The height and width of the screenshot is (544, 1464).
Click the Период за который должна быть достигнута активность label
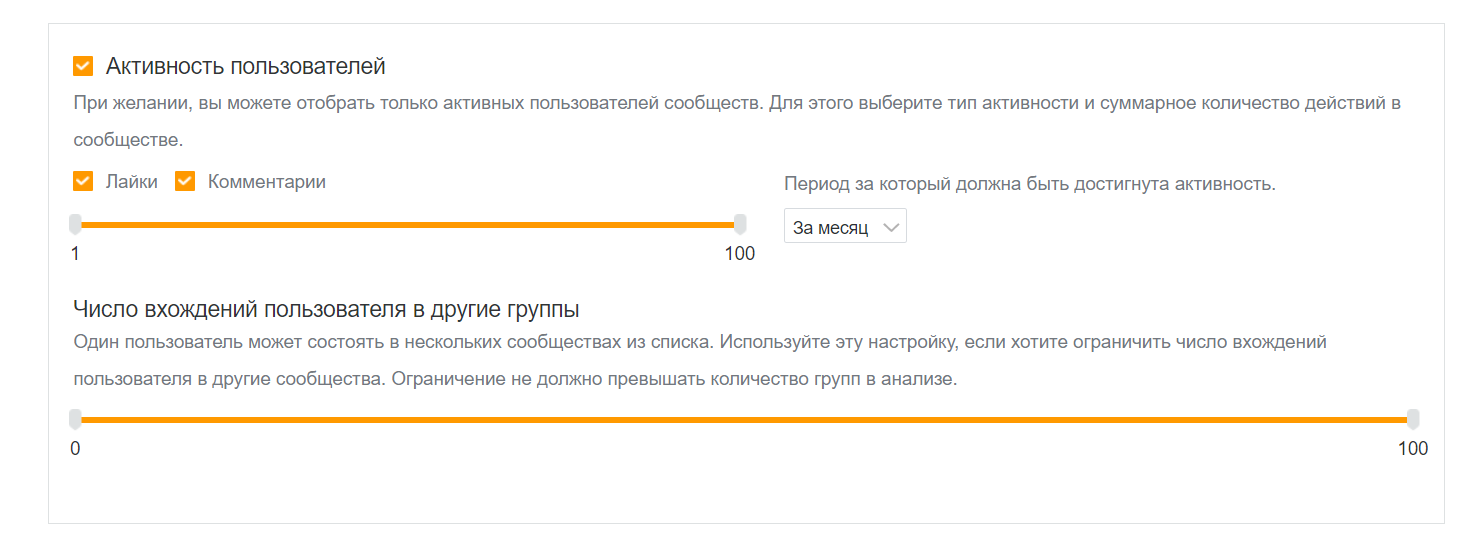(x=1030, y=184)
